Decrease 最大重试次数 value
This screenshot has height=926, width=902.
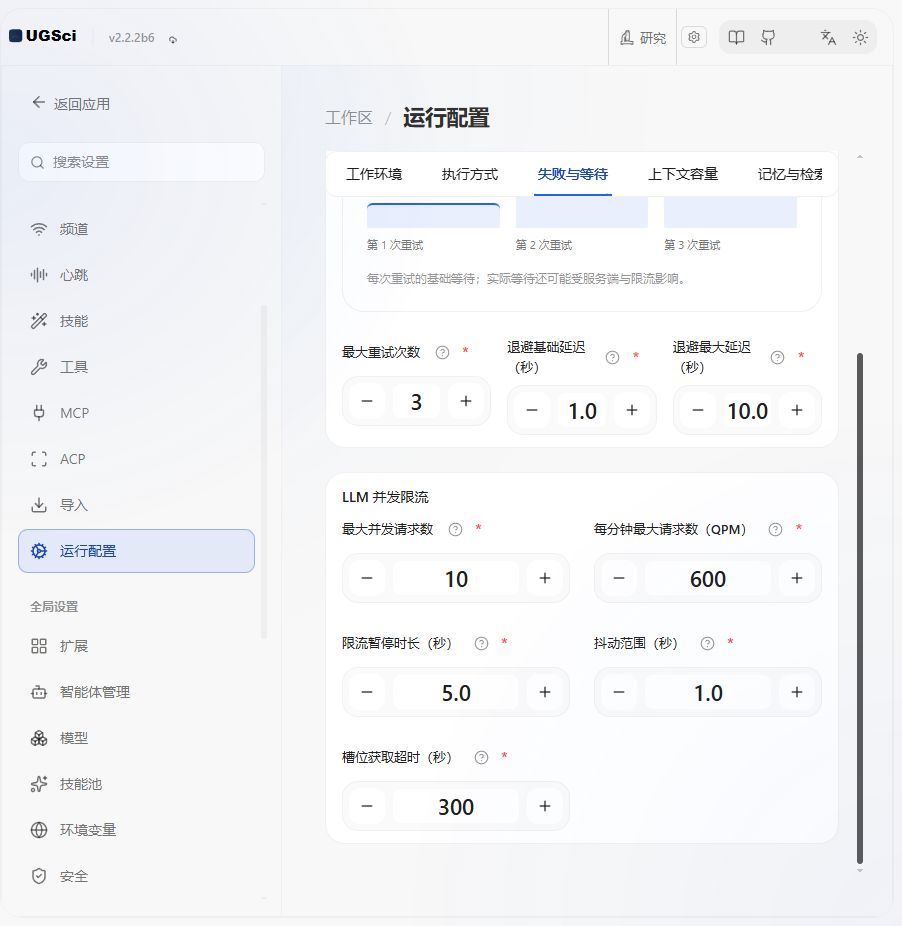click(x=367, y=402)
